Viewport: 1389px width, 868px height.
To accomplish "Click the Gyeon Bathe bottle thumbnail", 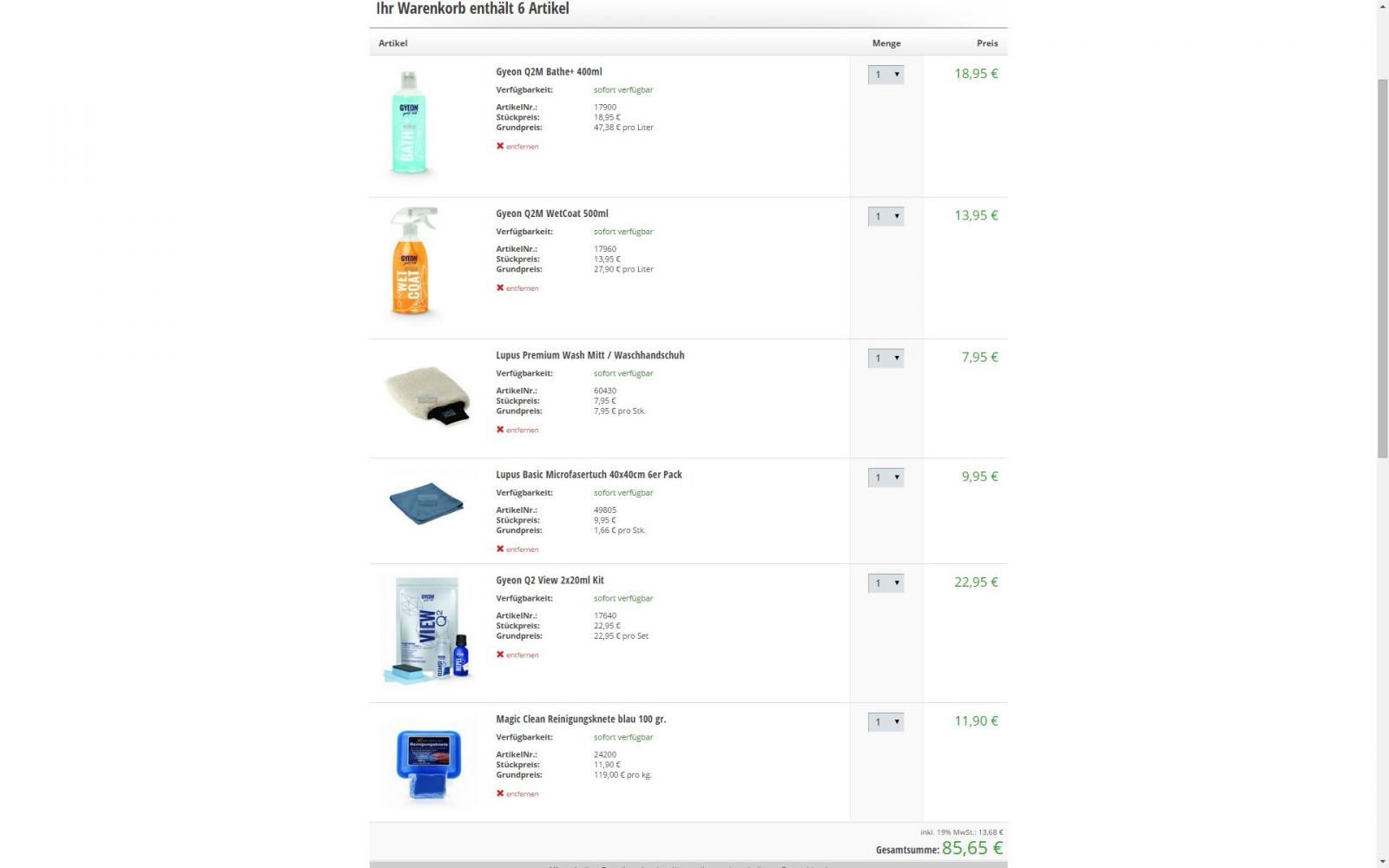I will [409, 123].
